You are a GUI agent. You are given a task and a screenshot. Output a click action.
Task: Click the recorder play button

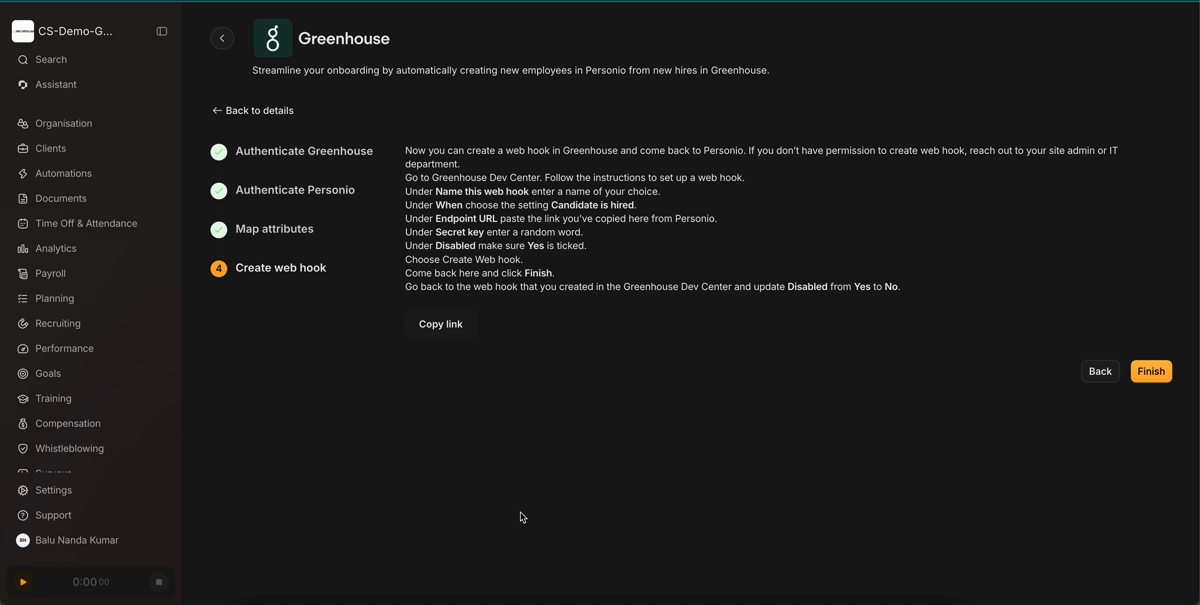point(23,582)
